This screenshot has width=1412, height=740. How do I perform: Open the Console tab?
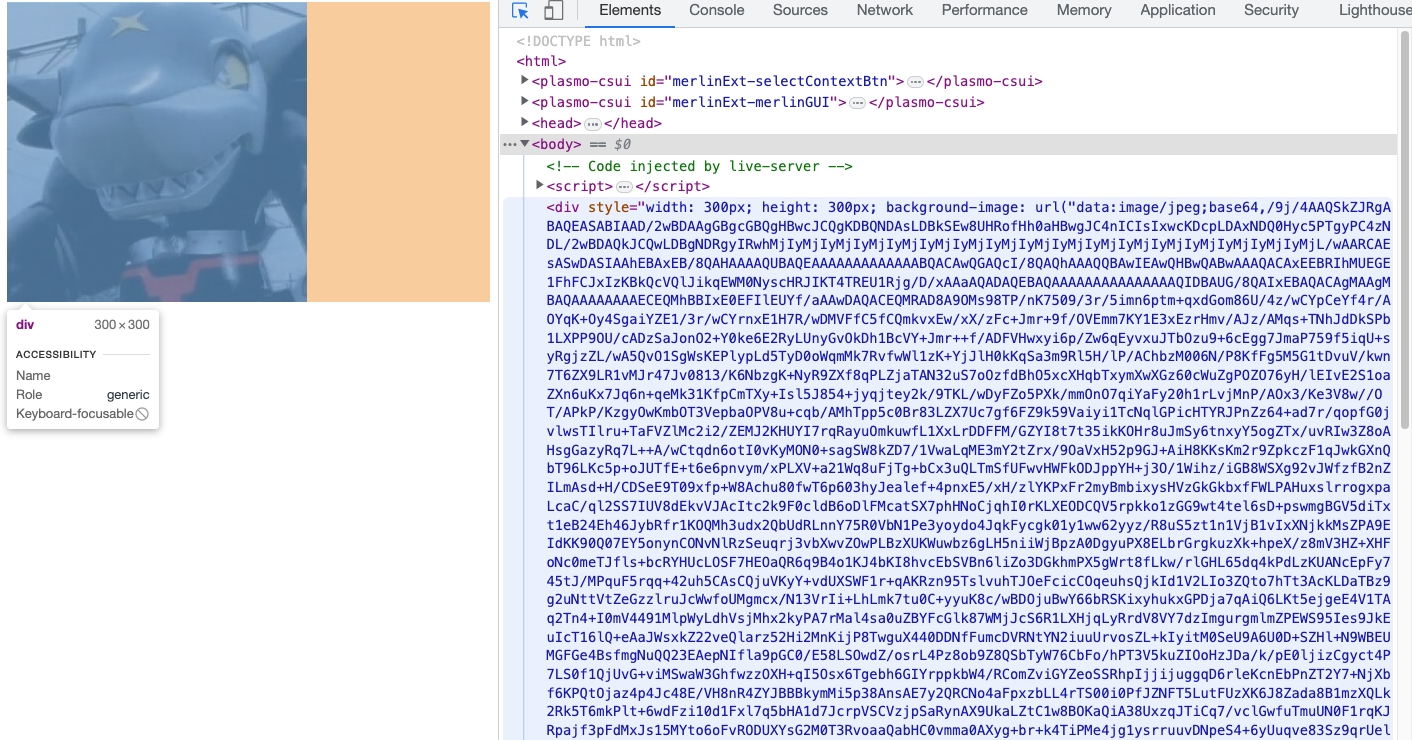tap(717, 10)
